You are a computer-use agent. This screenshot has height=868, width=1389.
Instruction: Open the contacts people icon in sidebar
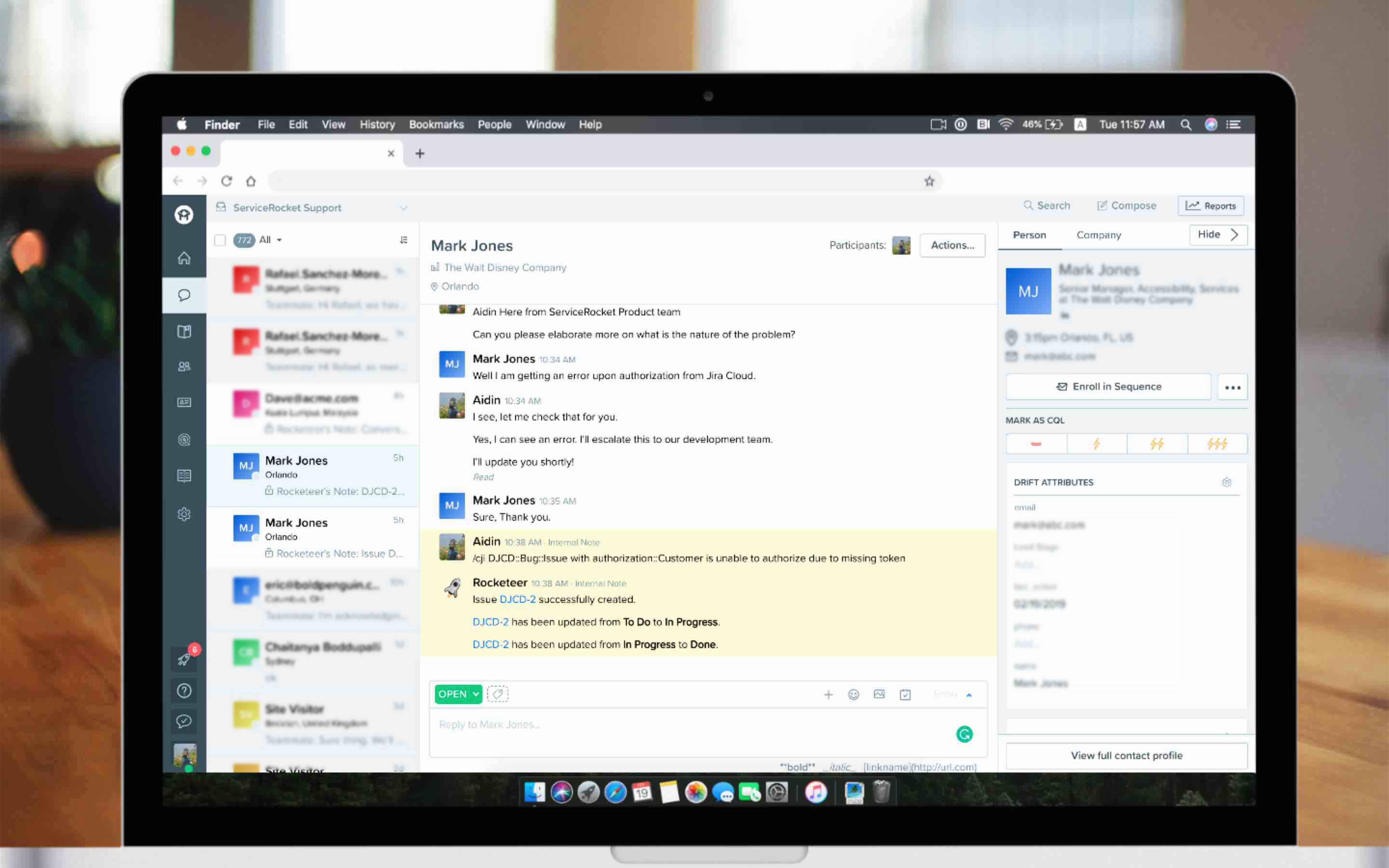click(184, 366)
